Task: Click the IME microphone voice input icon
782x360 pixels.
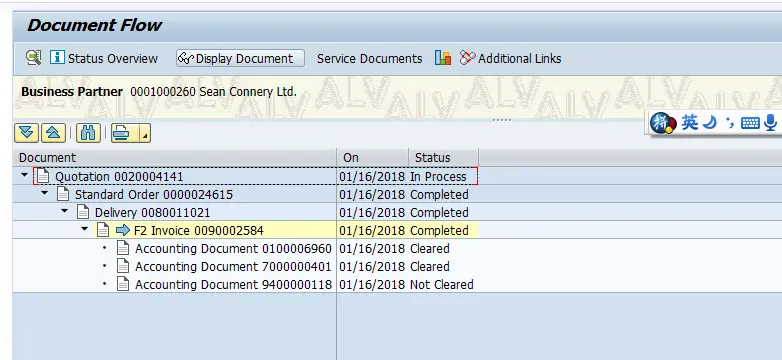Action: coord(771,122)
